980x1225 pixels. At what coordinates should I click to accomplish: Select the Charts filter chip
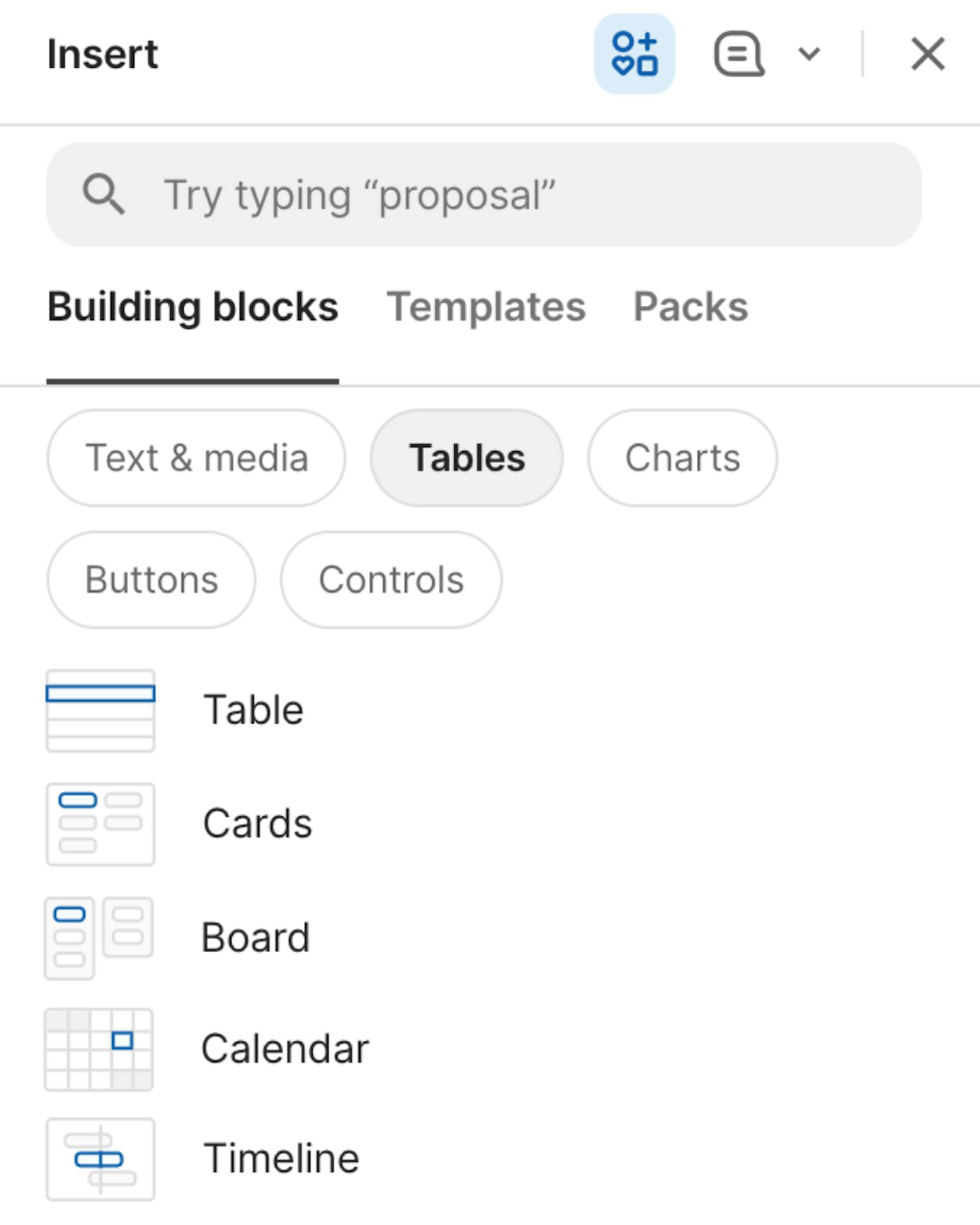click(682, 458)
